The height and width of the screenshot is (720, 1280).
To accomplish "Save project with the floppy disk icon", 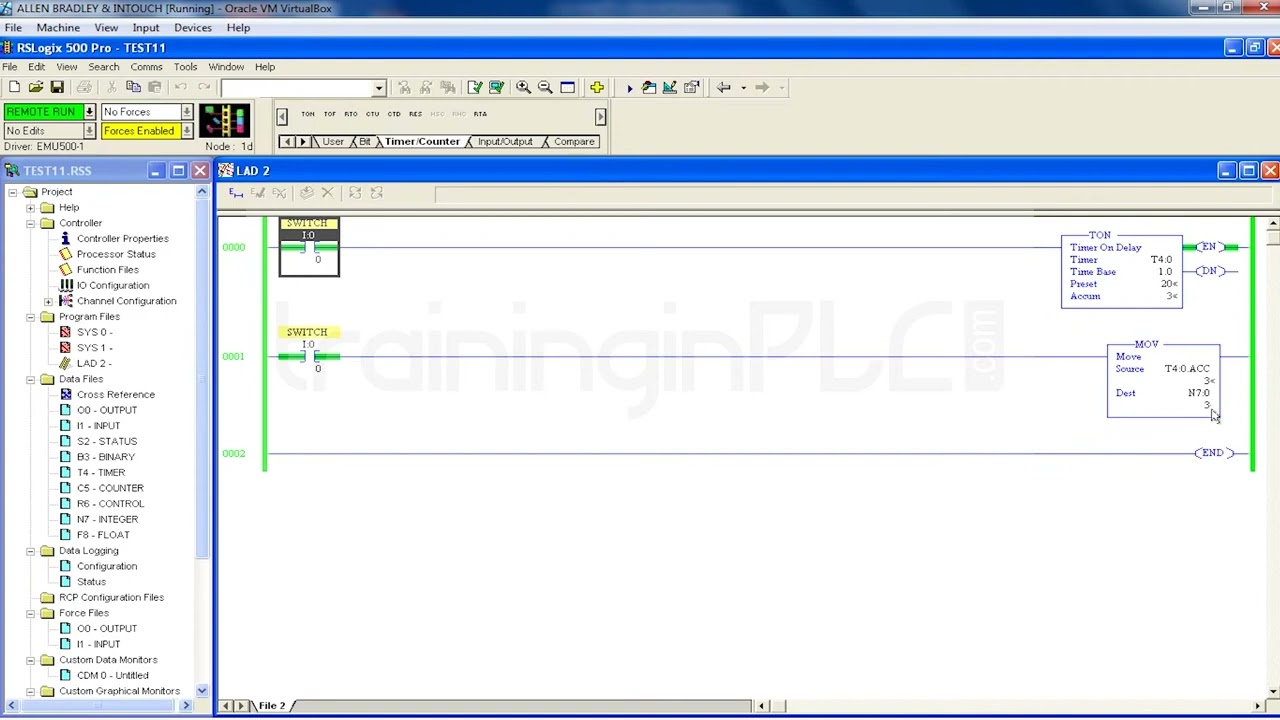I will [x=57, y=87].
